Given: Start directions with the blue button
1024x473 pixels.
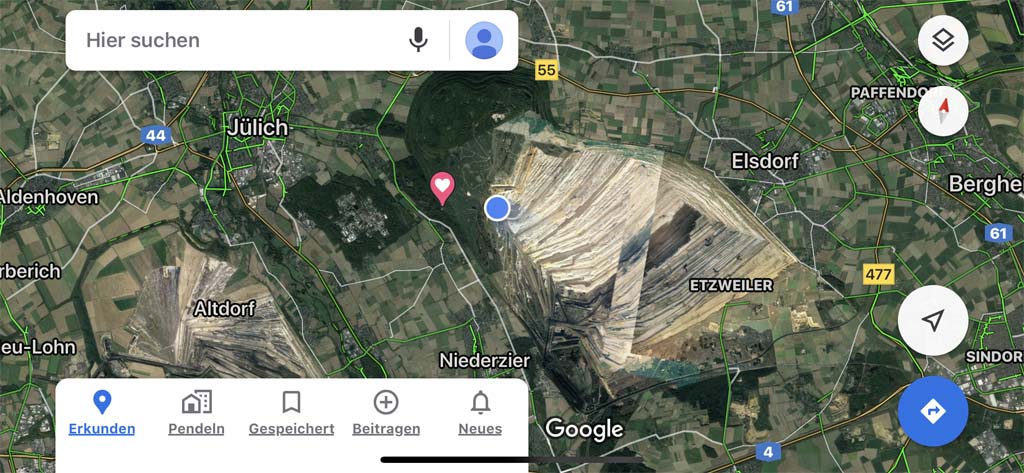Looking at the screenshot, I should coord(933,411).
